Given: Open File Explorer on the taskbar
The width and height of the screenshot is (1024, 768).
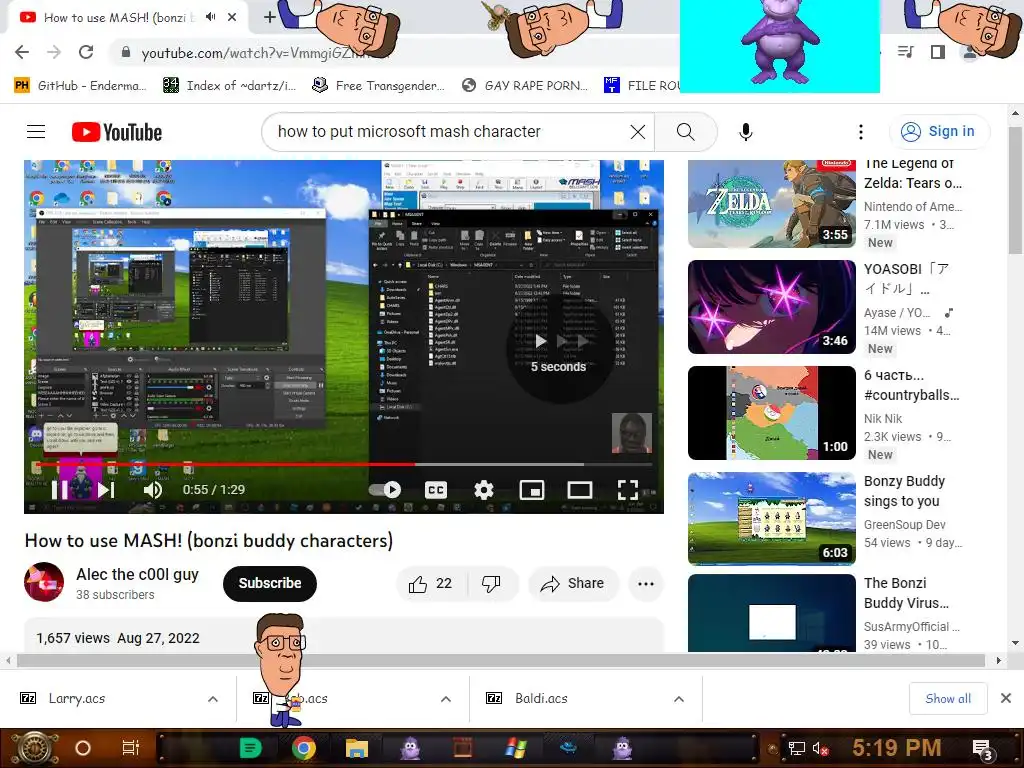Looking at the screenshot, I should pyautogui.click(x=357, y=748).
